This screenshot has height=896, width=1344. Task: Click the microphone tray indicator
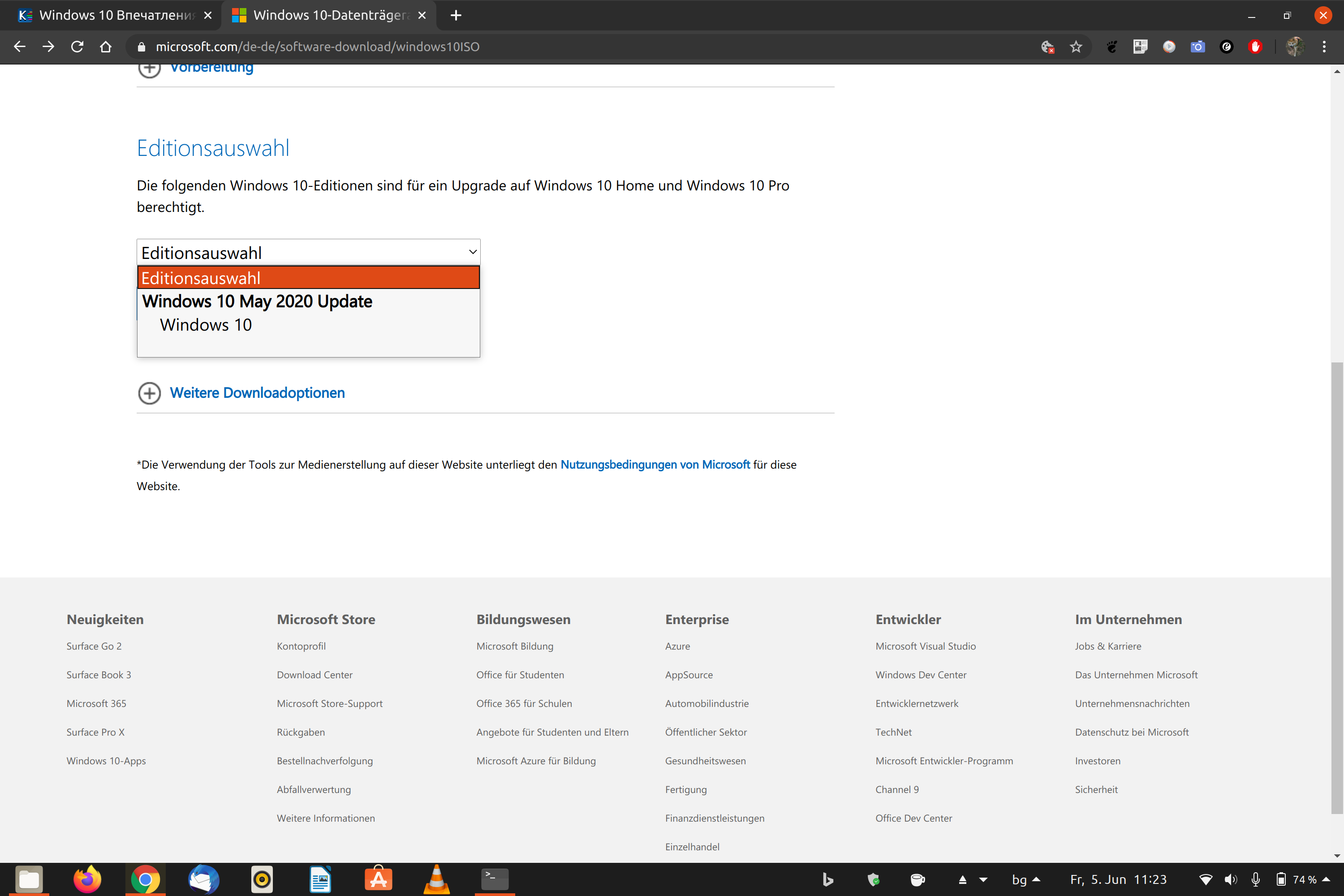[x=1256, y=879]
